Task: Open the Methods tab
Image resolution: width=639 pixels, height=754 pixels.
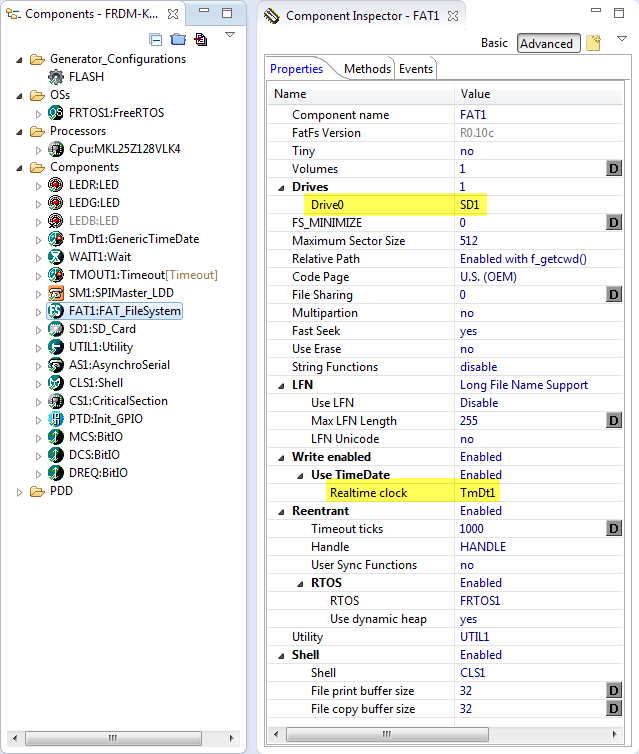Action: [x=367, y=69]
